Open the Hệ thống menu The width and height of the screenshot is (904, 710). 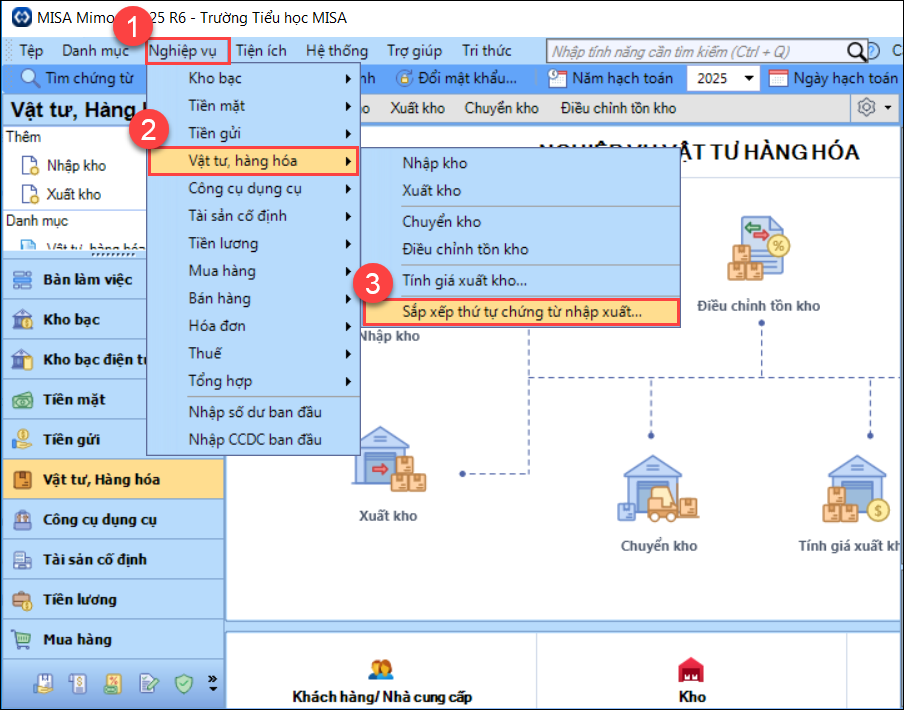(x=337, y=51)
